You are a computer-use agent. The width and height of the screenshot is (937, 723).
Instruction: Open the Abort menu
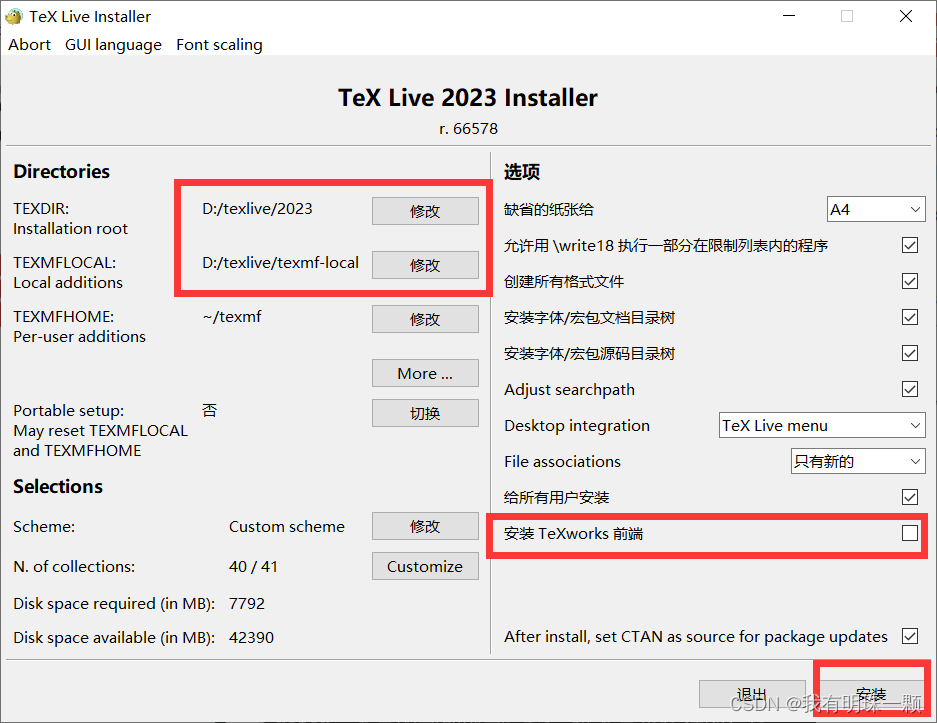[x=29, y=45]
